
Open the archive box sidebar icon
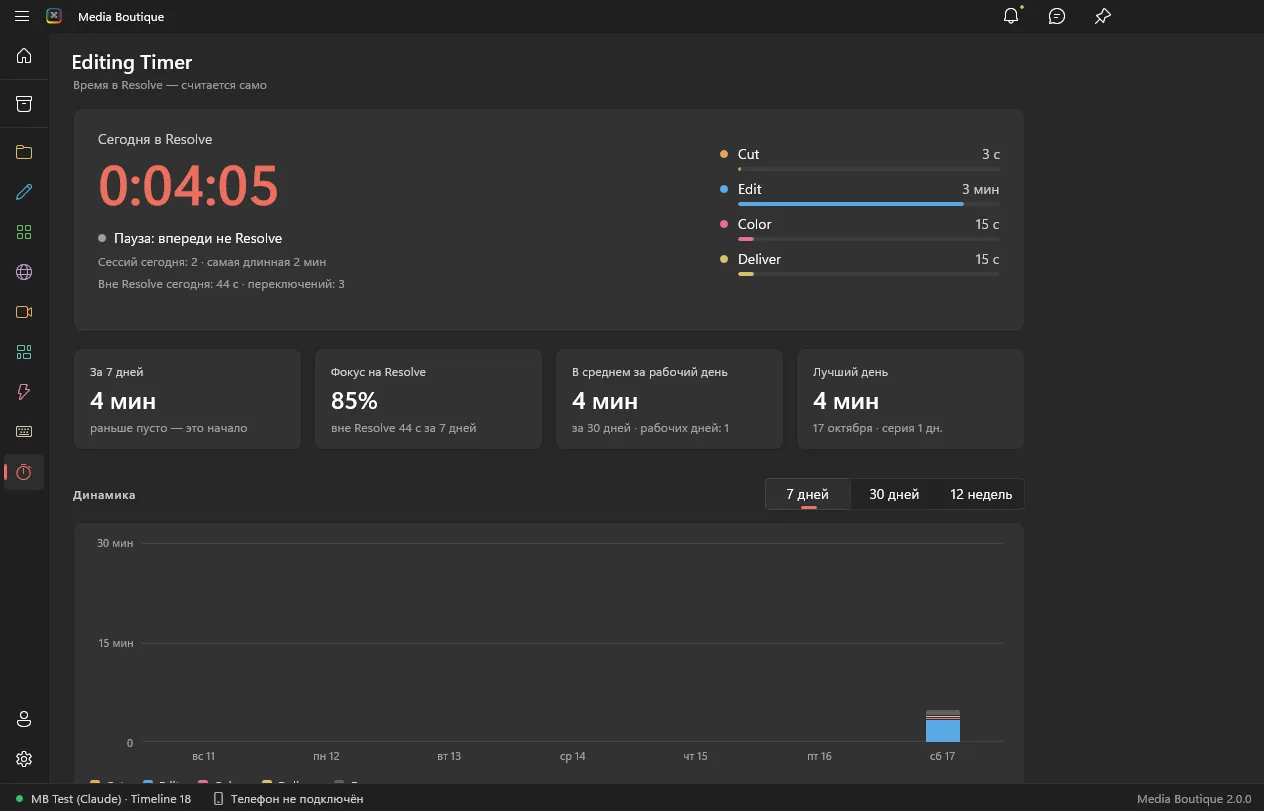click(x=24, y=104)
